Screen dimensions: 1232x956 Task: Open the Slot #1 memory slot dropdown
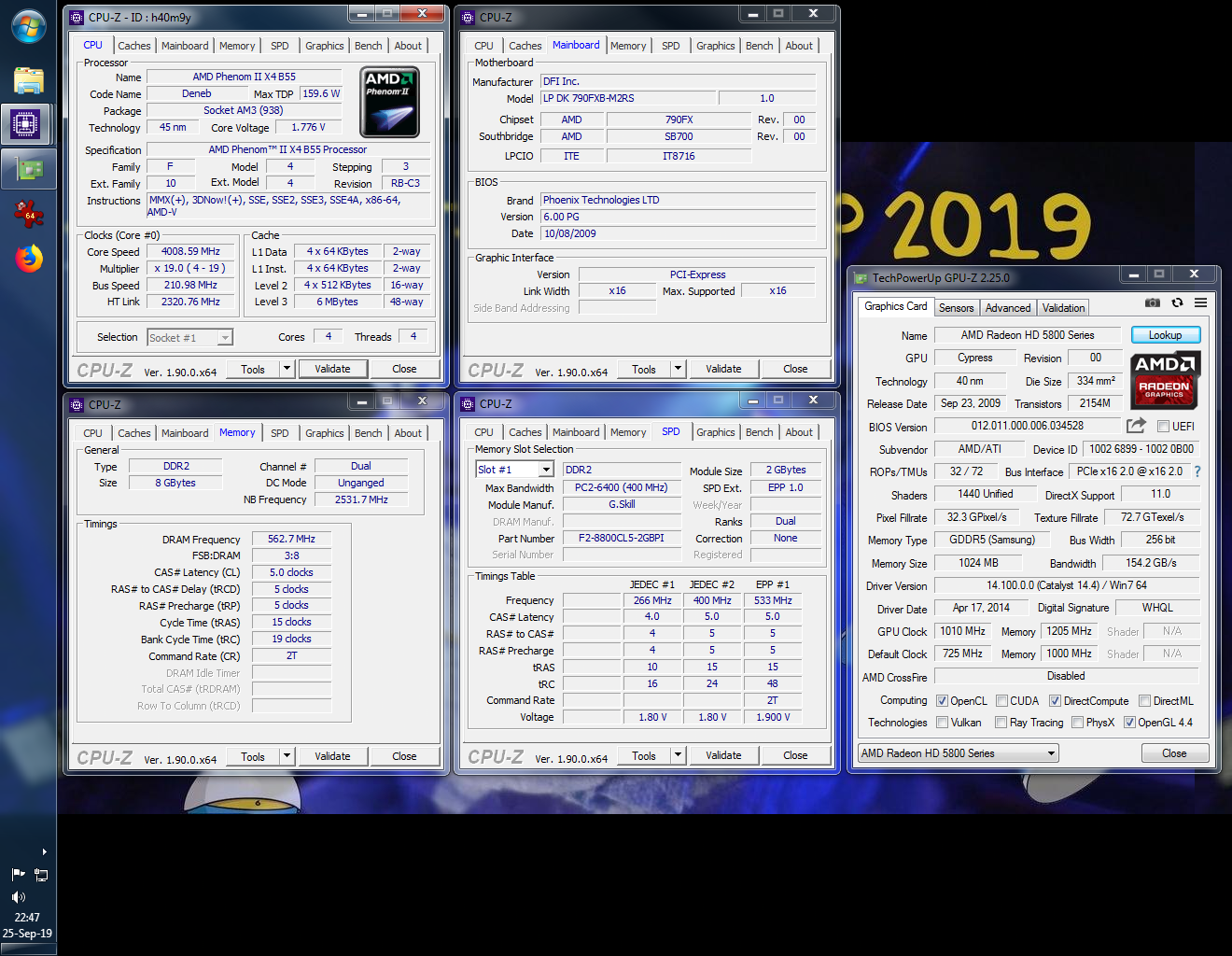coord(515,470)
